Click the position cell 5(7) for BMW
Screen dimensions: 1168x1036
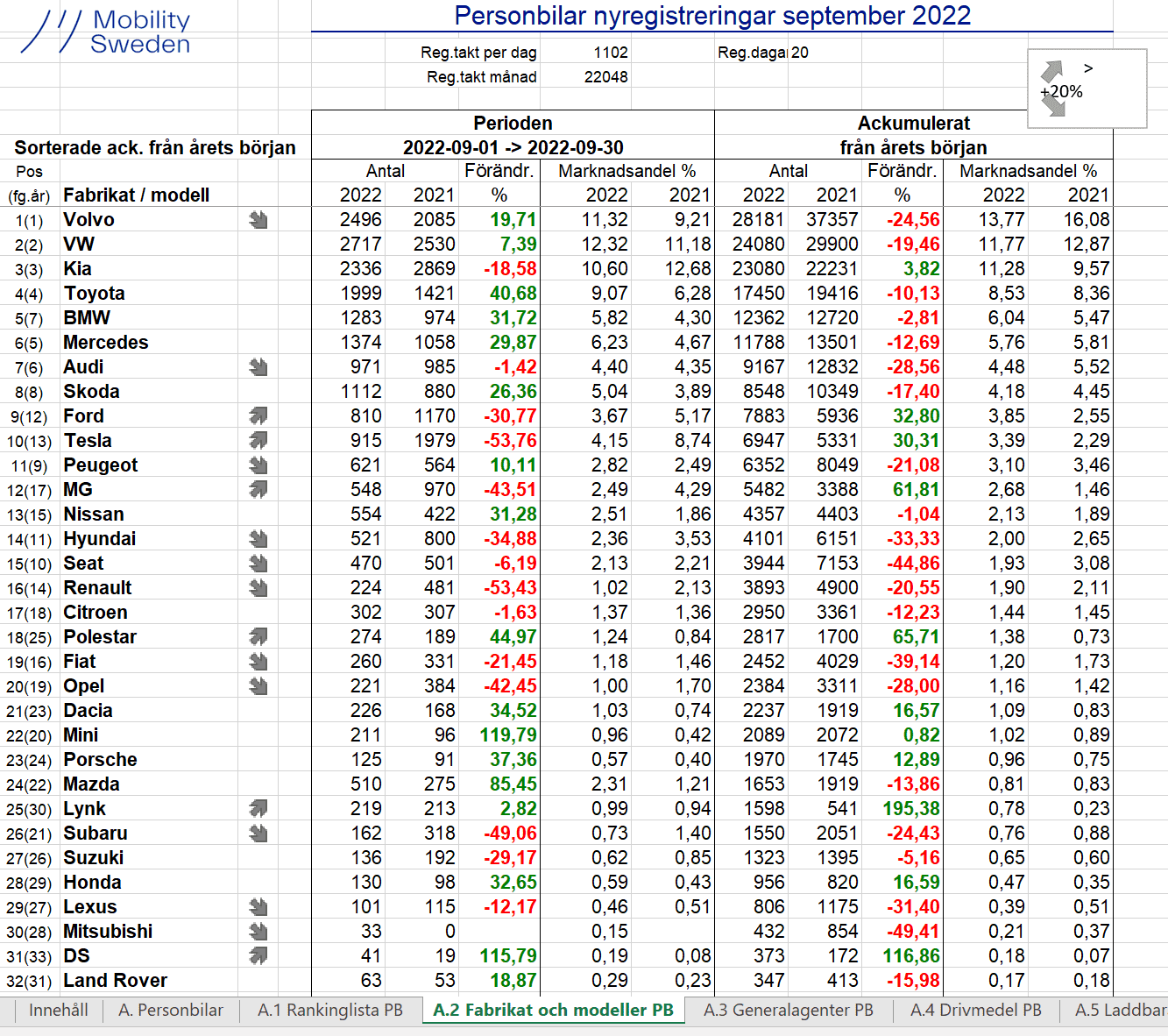(x=29, y=319)
